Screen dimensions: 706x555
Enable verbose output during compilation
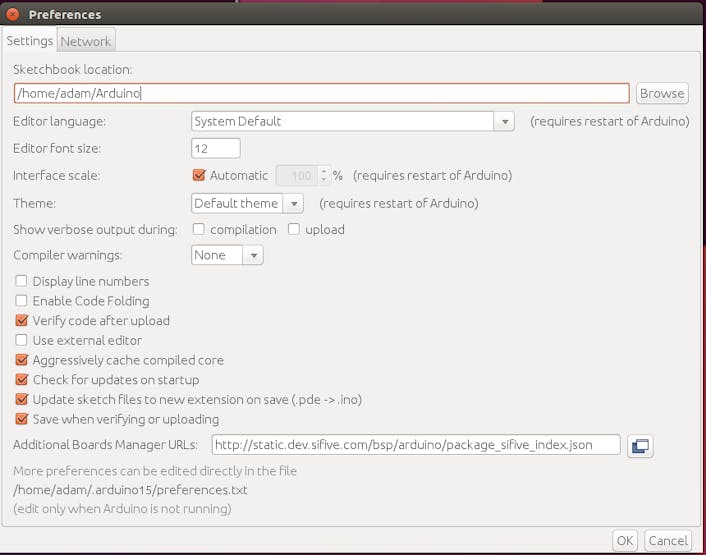click(x=199, y=230)
